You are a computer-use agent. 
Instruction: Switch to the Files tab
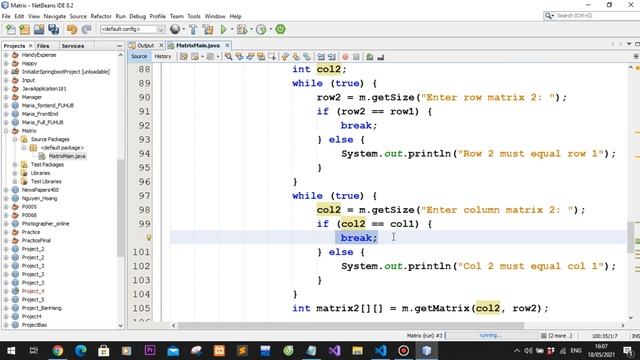(x=43, y=46)
